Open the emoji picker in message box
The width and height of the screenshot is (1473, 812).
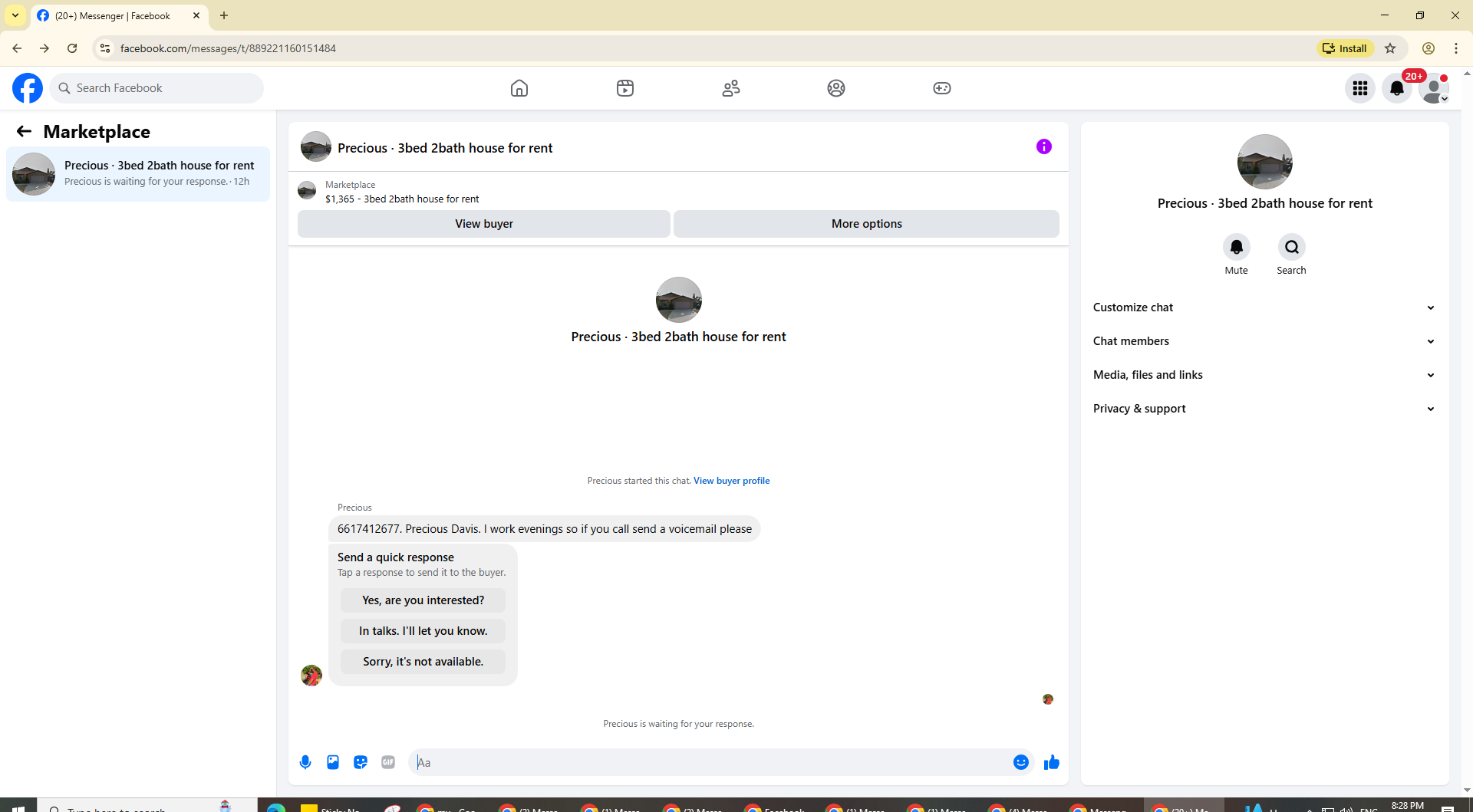tap(1021, 762)
